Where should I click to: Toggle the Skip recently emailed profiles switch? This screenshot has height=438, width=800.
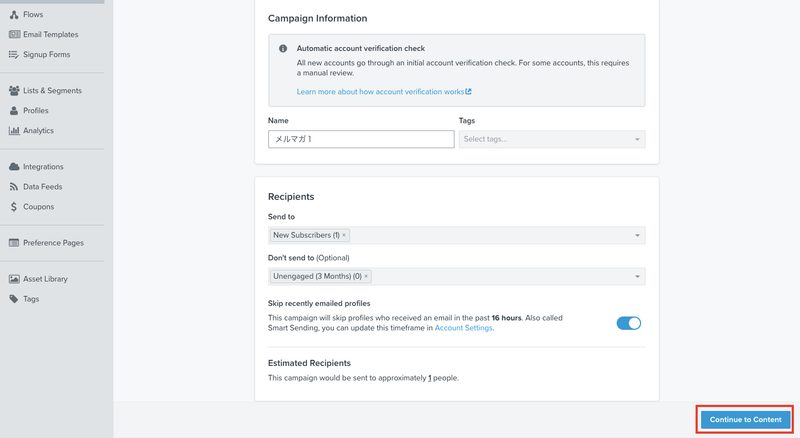[x=629, y=323]
